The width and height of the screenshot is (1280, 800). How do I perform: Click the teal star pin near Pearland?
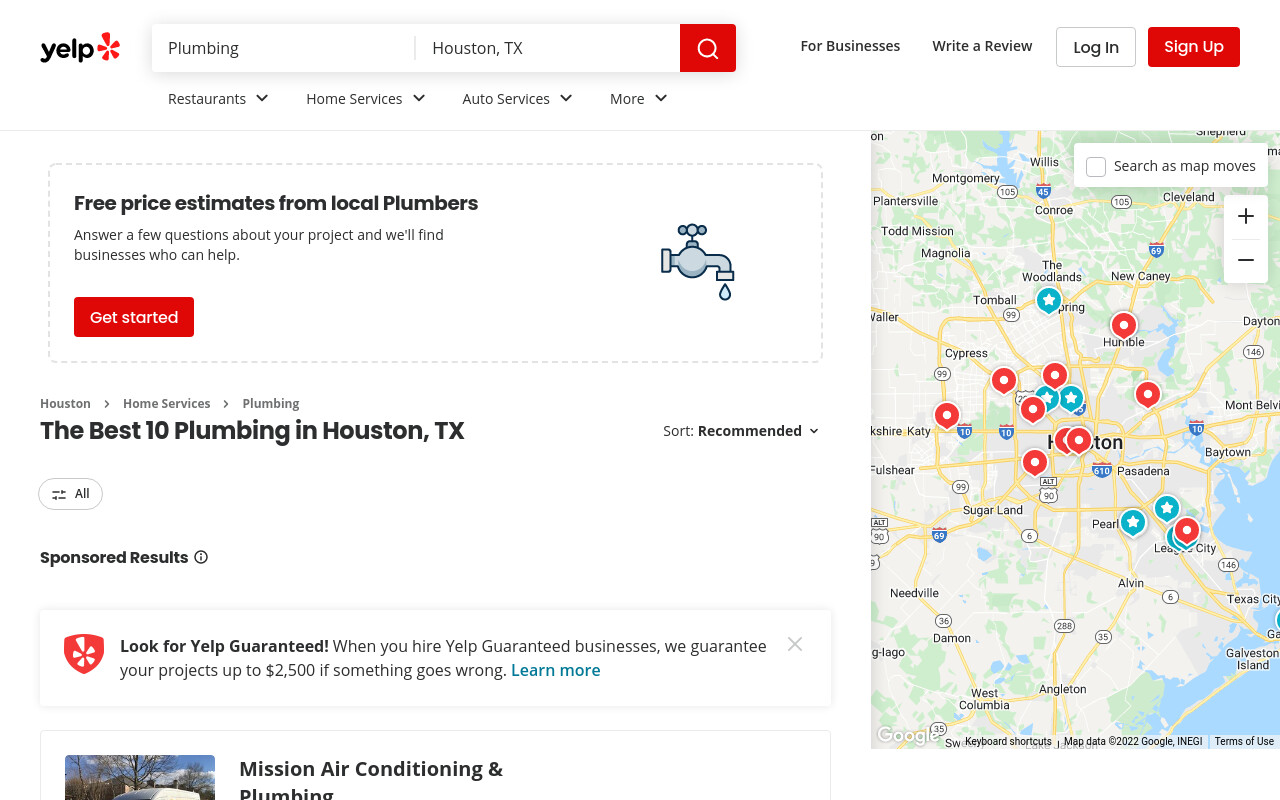pos(1132,522)
